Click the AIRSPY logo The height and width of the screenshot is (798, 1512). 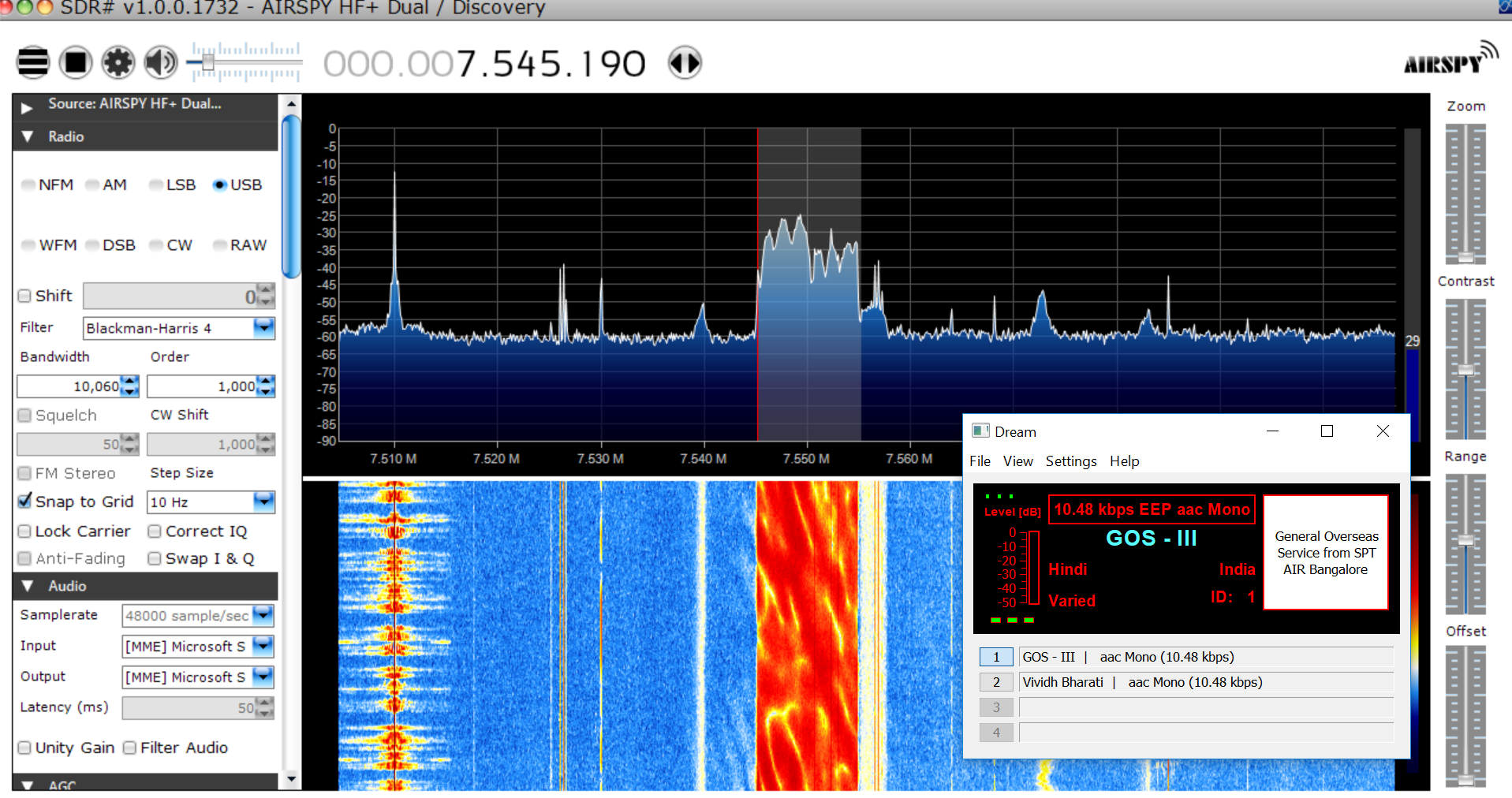point(1450,60)
